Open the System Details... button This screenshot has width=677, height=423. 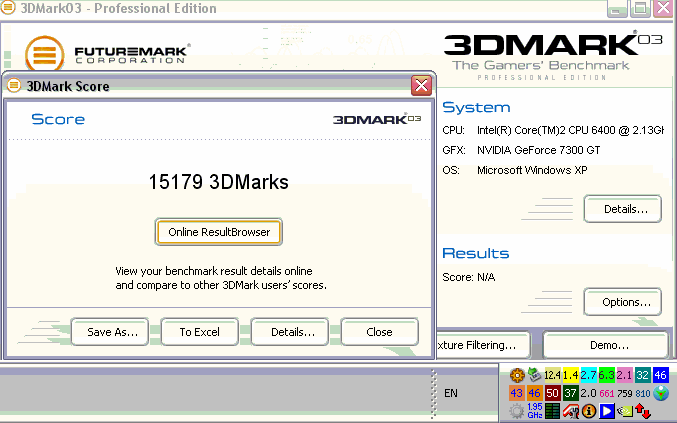(622, 209)
